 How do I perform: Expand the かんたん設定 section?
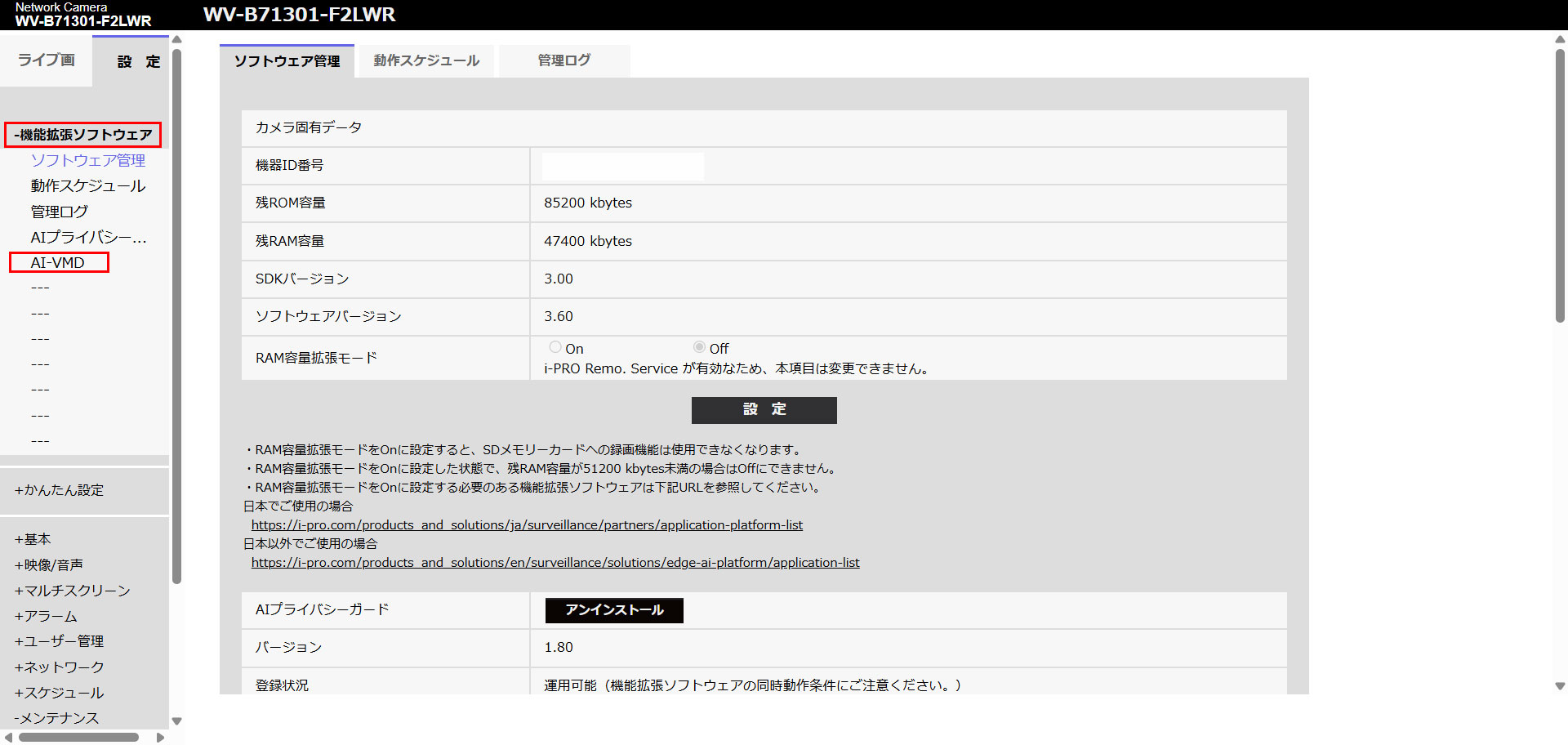tap(59, 490)
